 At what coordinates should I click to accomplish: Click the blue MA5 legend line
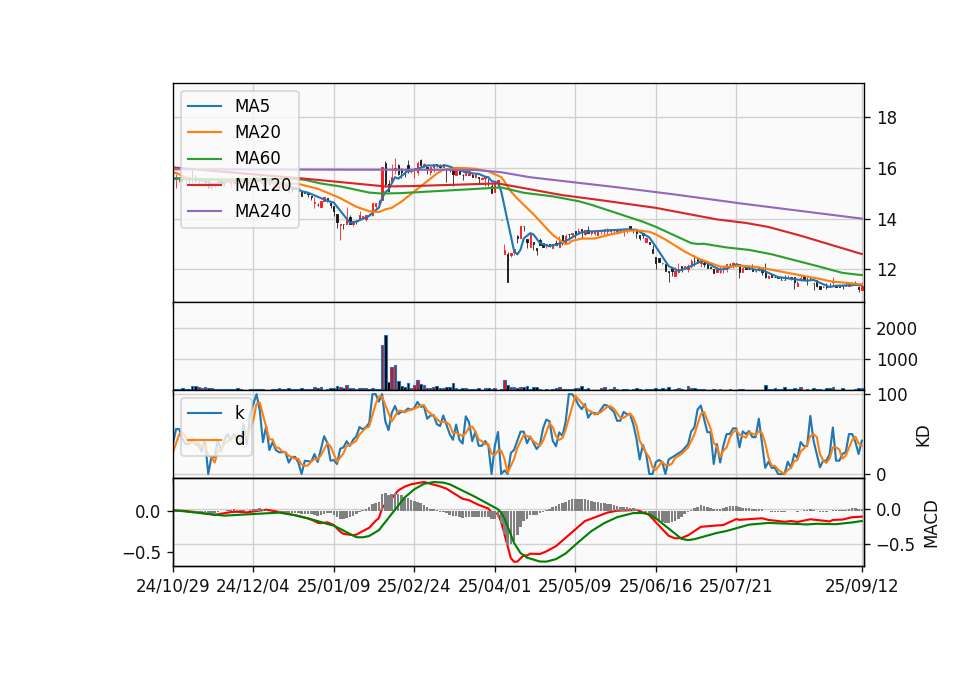[204, 106]
